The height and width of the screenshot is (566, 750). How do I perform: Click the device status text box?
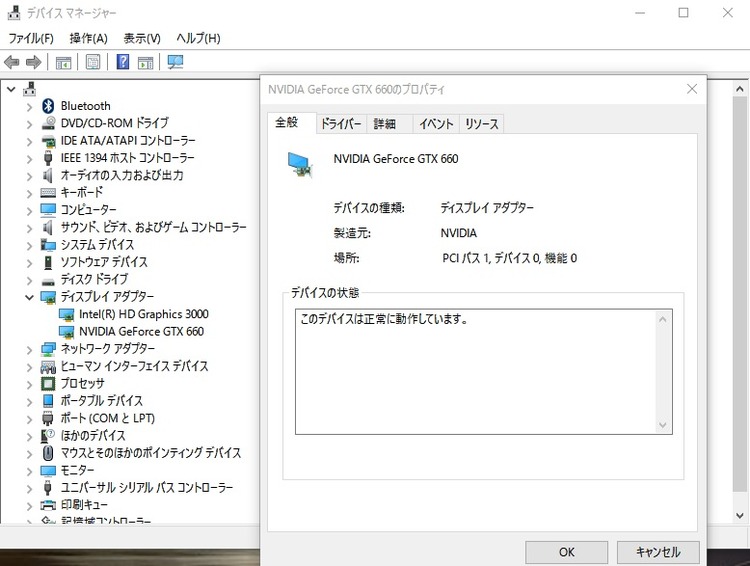(484, 372)
